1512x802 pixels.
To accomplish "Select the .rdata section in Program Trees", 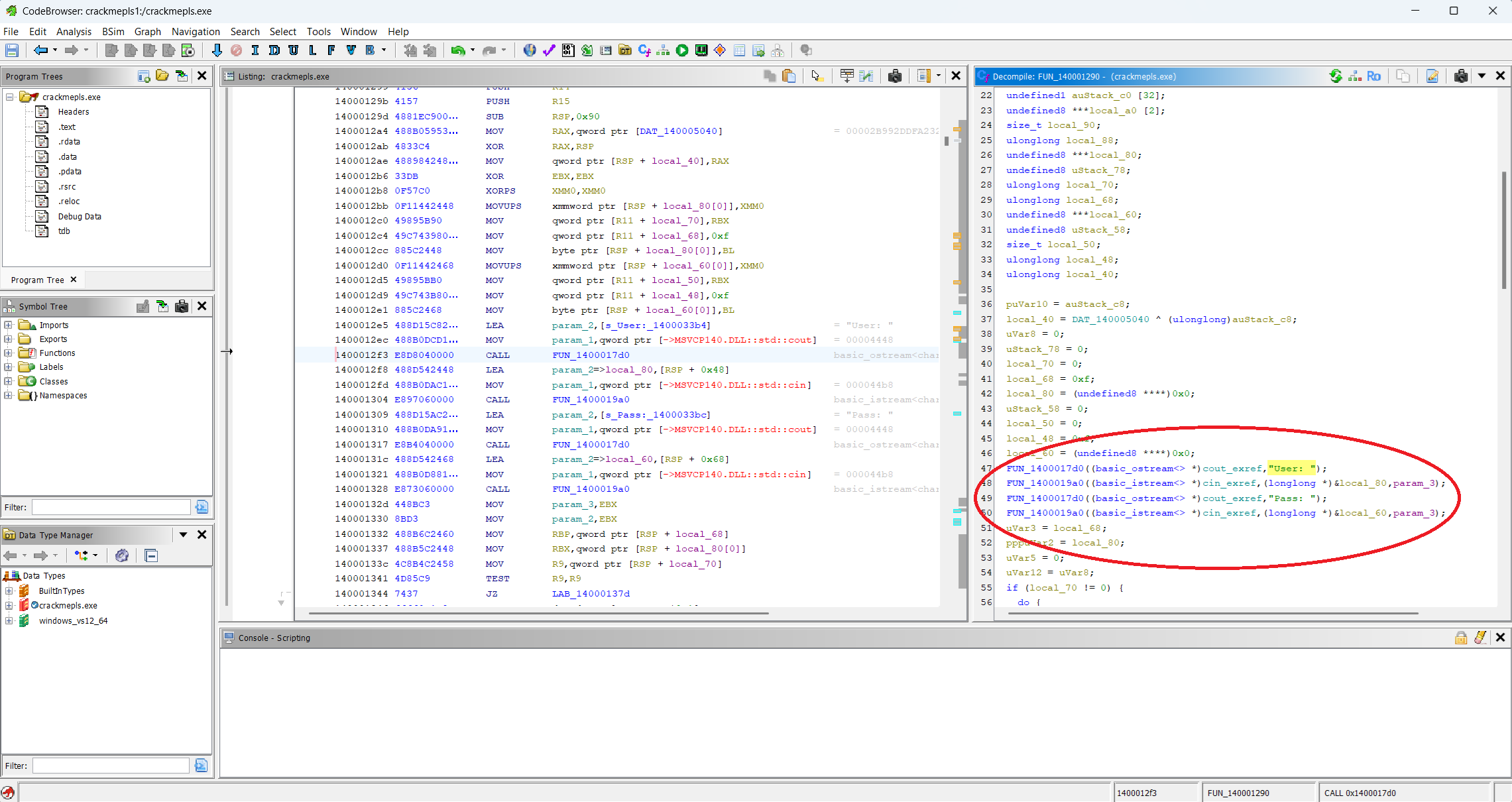I will (69, 141).
